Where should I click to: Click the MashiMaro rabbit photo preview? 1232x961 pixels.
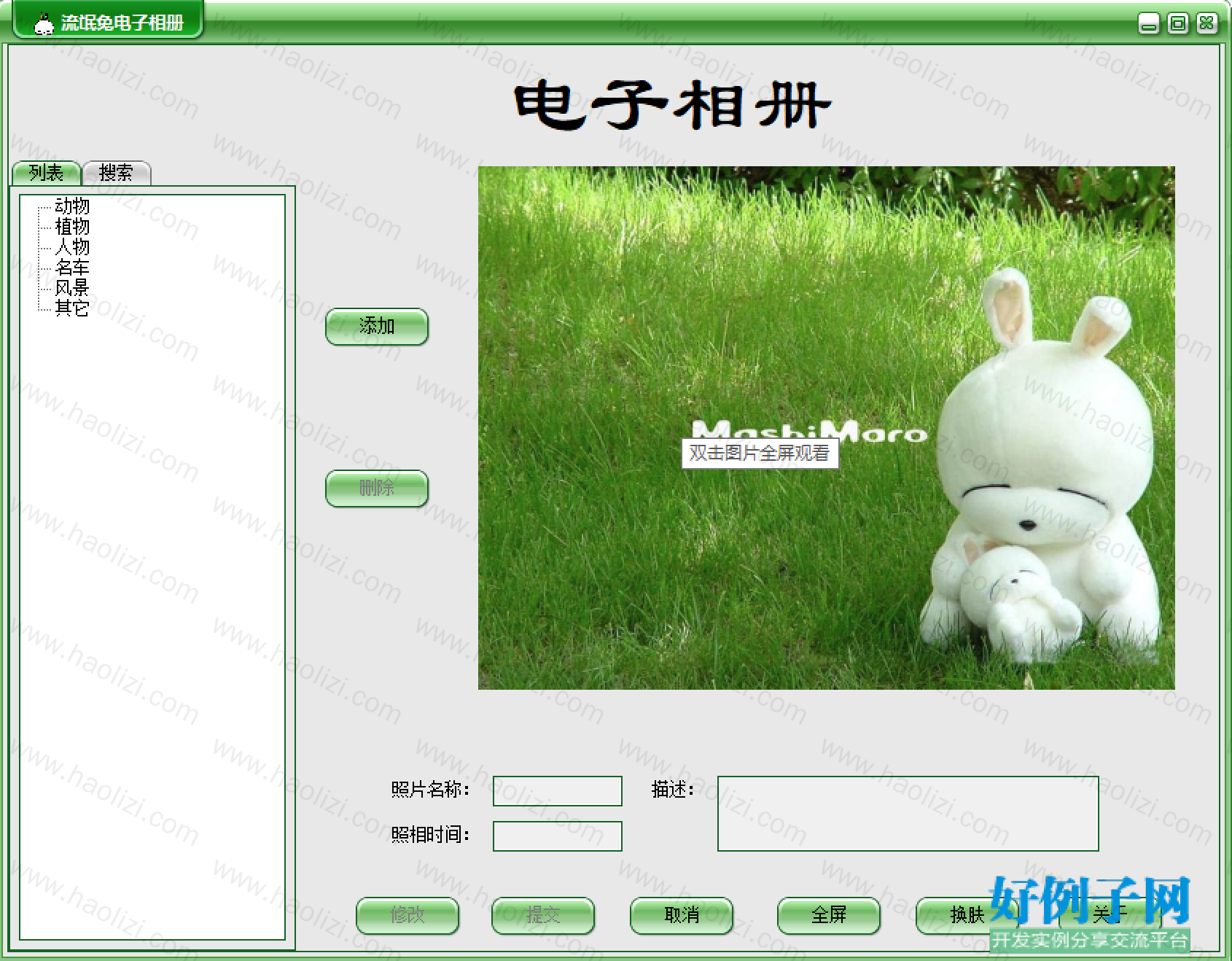click(x=826, y=428)
